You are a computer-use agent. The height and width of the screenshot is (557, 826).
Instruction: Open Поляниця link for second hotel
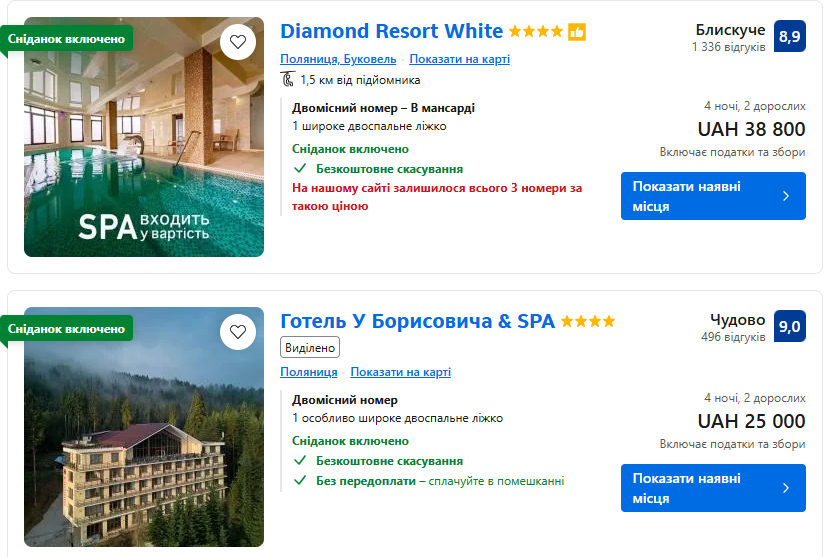pyautogui.click(x=309, y=372)
